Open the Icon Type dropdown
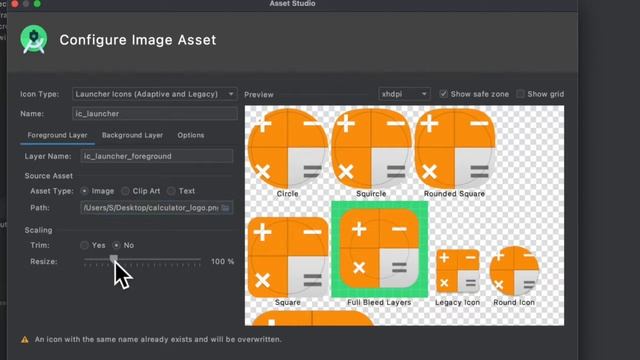 point(155,94)
